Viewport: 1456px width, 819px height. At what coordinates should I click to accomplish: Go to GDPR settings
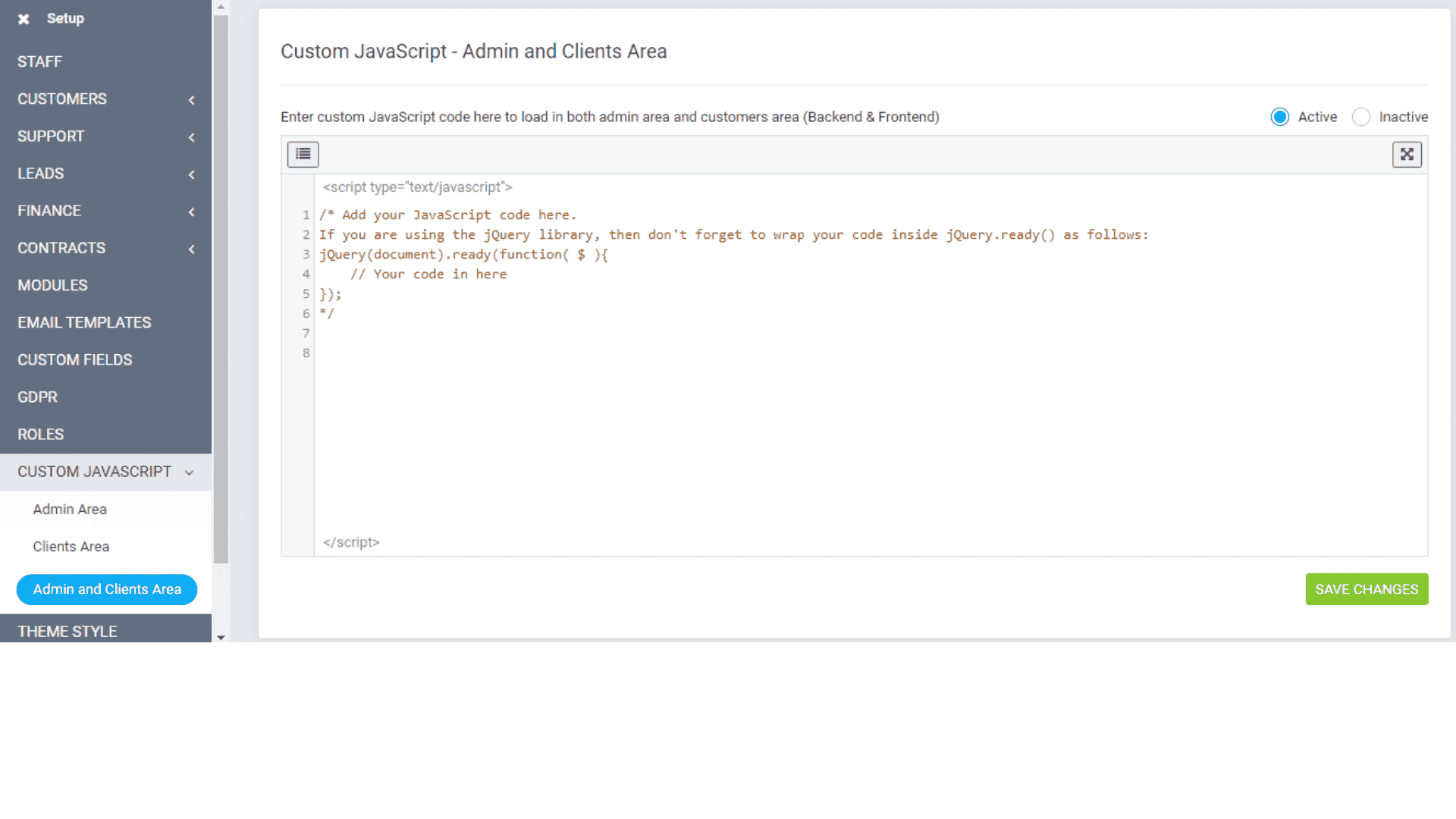click(x=37, y=397)
